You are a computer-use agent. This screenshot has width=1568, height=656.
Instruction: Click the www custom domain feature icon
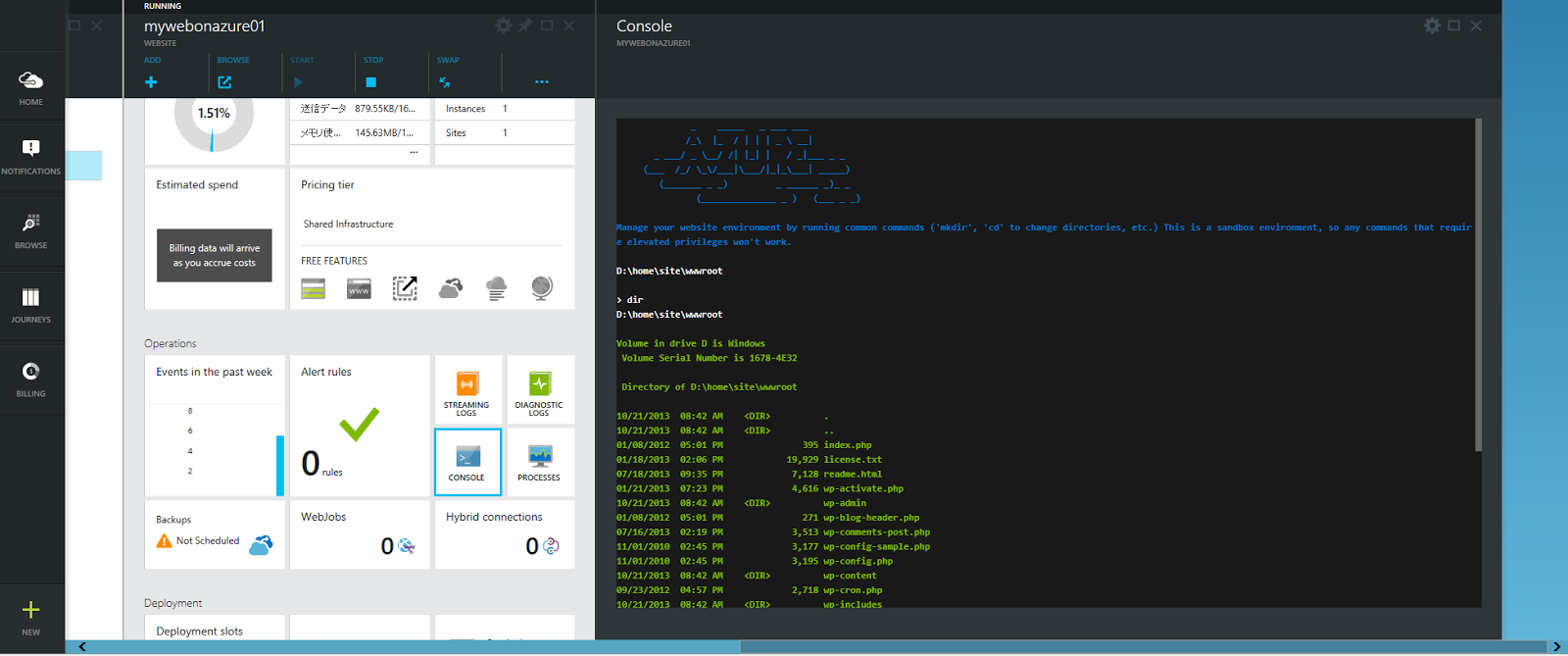pyautogui.click(x=359, y=288)
